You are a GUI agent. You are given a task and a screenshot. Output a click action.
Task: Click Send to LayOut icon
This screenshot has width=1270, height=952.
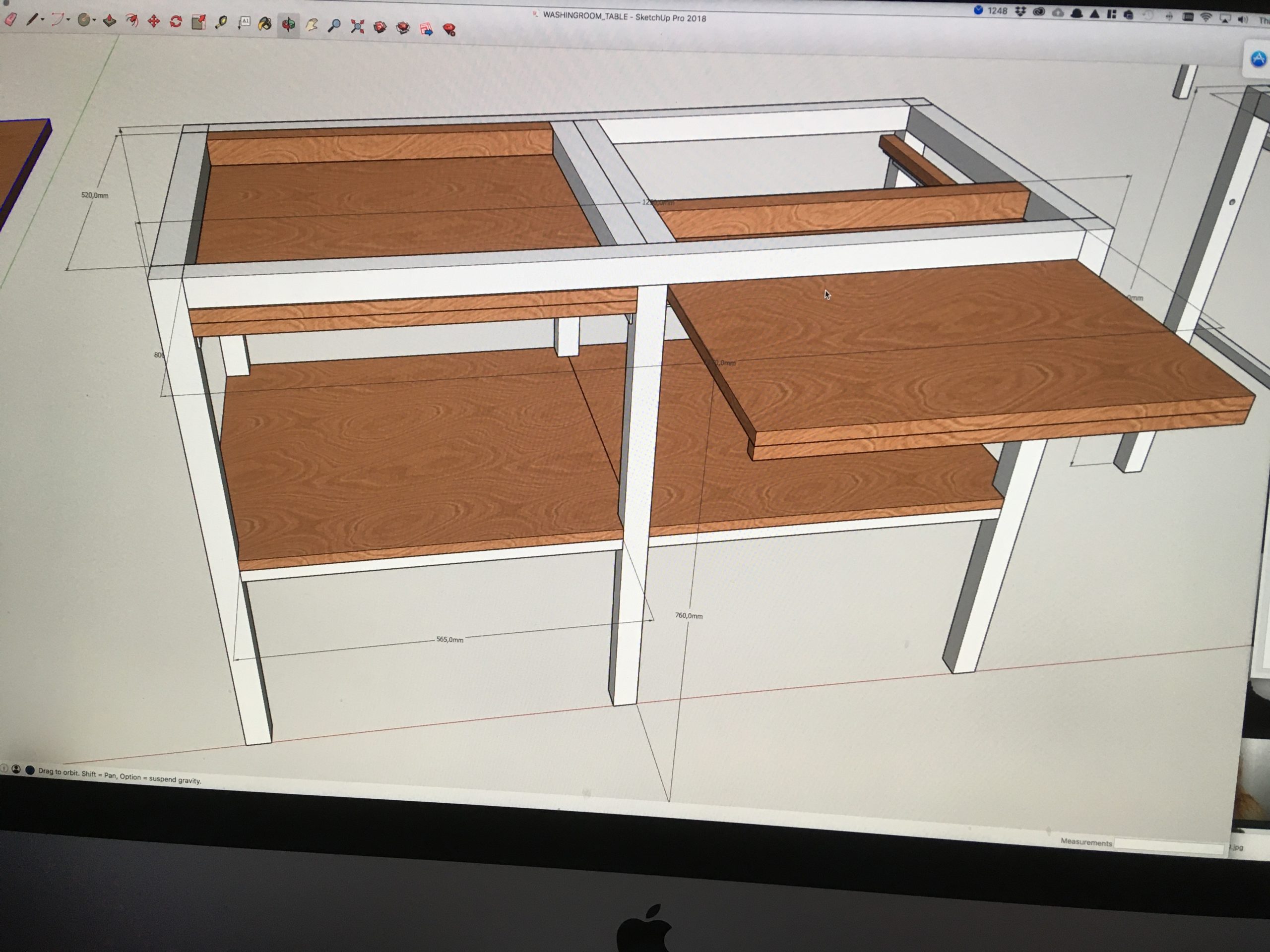pyautogui.click(x=427, y=29)
